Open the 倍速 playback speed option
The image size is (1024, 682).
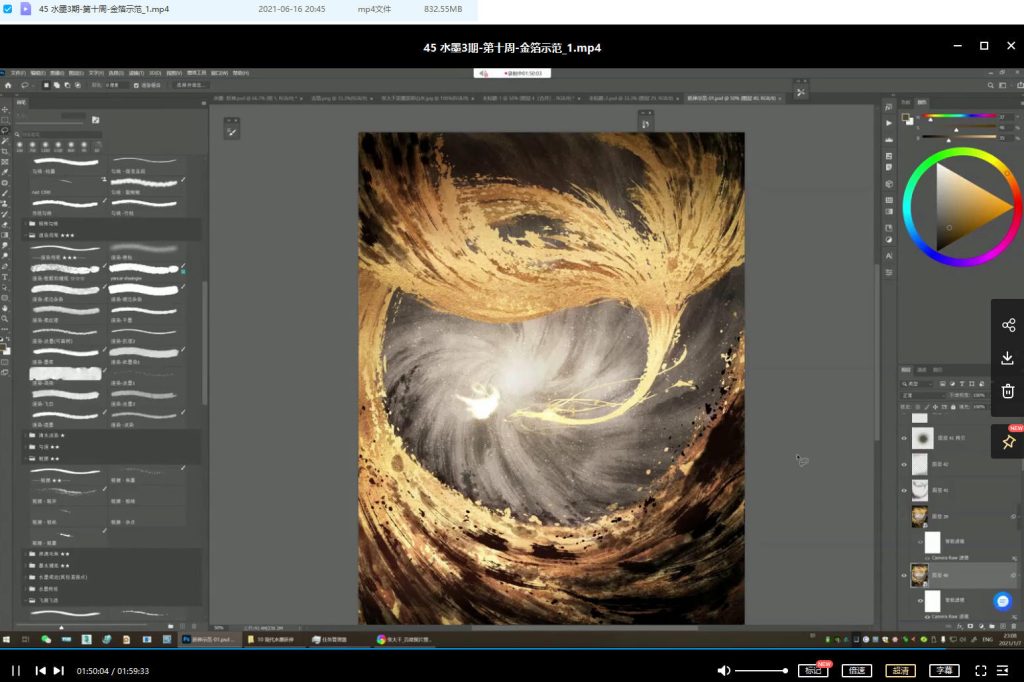(855, 670)
